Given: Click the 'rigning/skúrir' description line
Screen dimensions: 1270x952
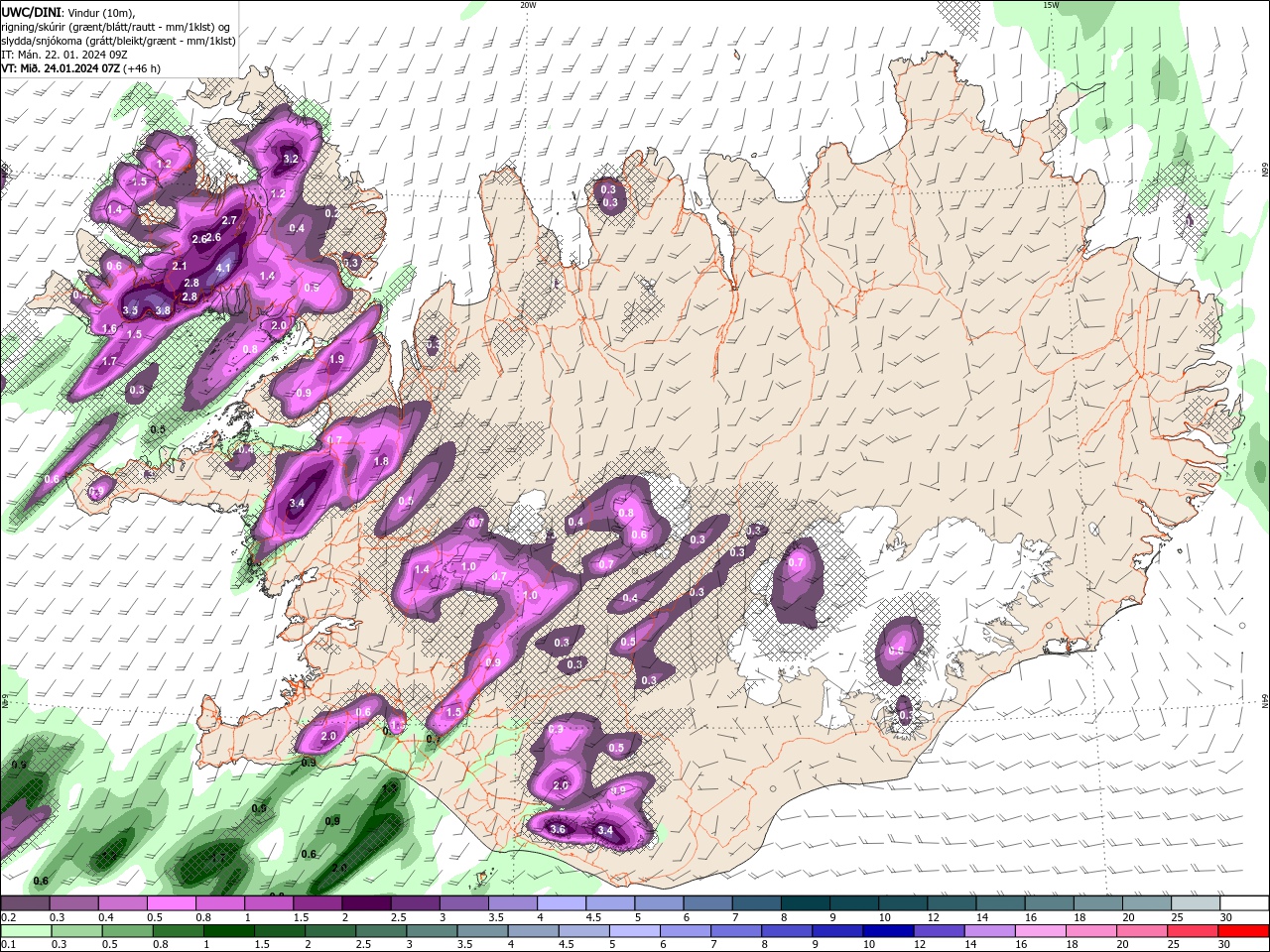Looking at the screenshot, I should click(x=116, y=26).
